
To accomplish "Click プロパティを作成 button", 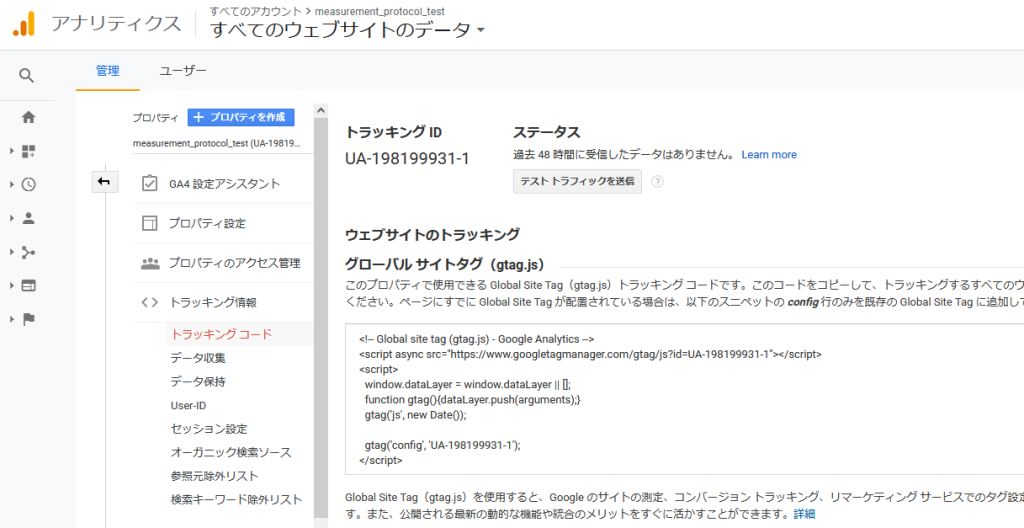I will [241, 117].
